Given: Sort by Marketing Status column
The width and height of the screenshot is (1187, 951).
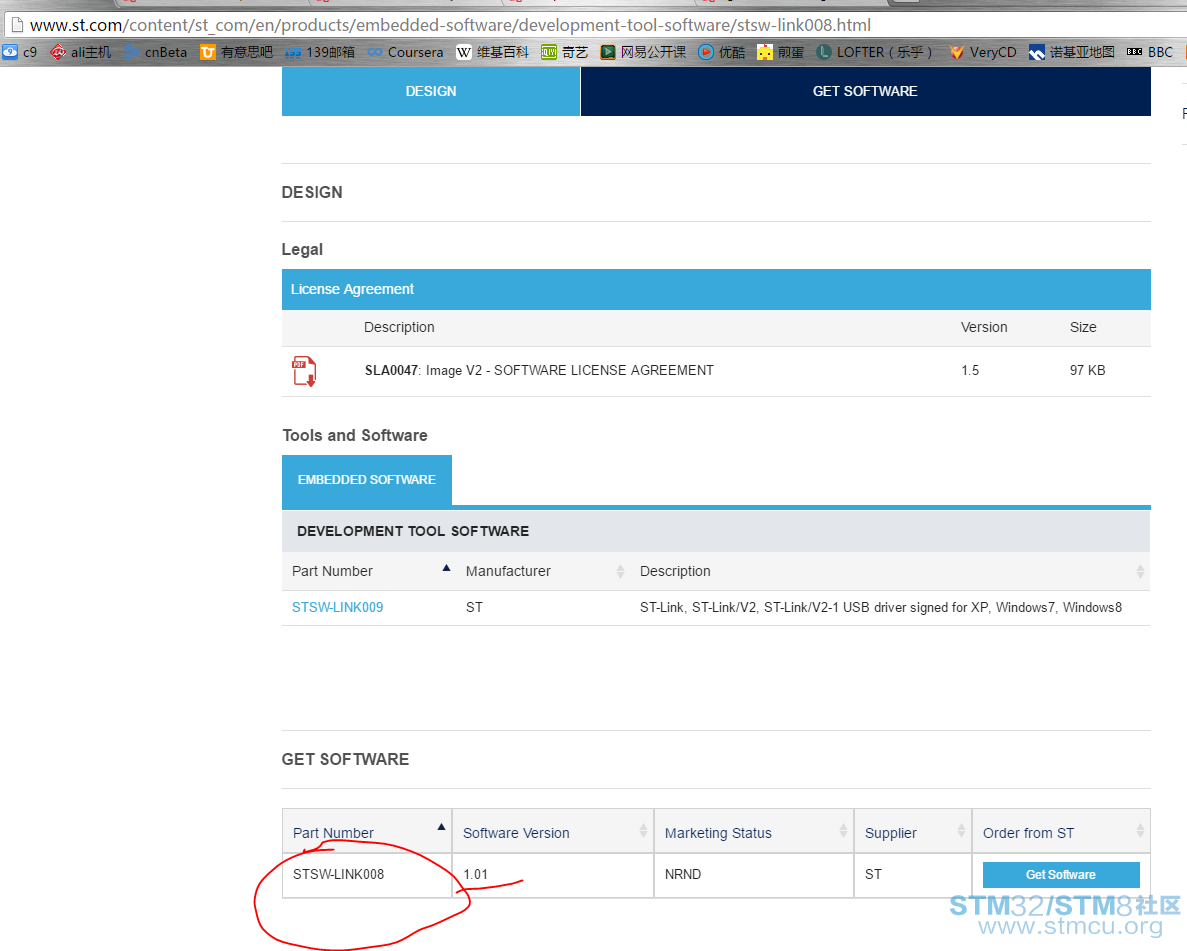Looking at the screenshot, I should [x=754, y=831].
